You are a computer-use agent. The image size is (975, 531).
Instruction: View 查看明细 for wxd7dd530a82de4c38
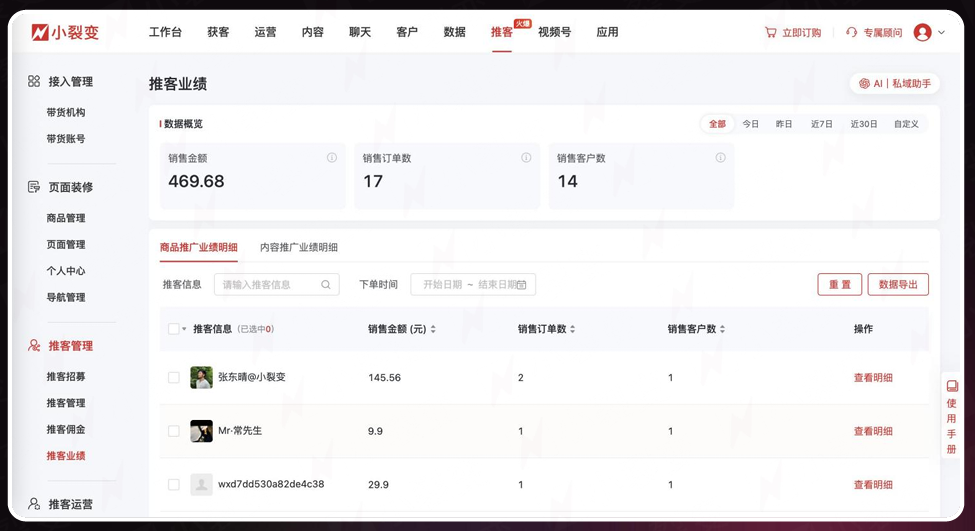pyautogui.click(x=872, y=485)
